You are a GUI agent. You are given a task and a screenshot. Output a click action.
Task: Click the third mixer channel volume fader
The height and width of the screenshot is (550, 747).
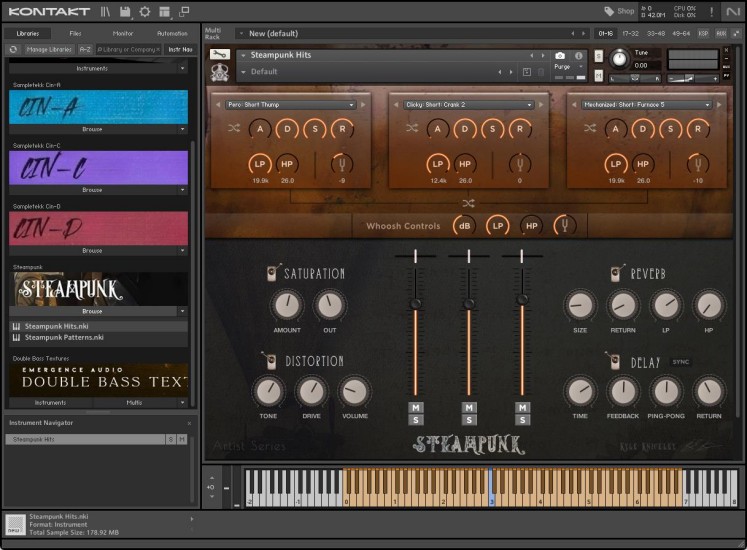(522, 299)
